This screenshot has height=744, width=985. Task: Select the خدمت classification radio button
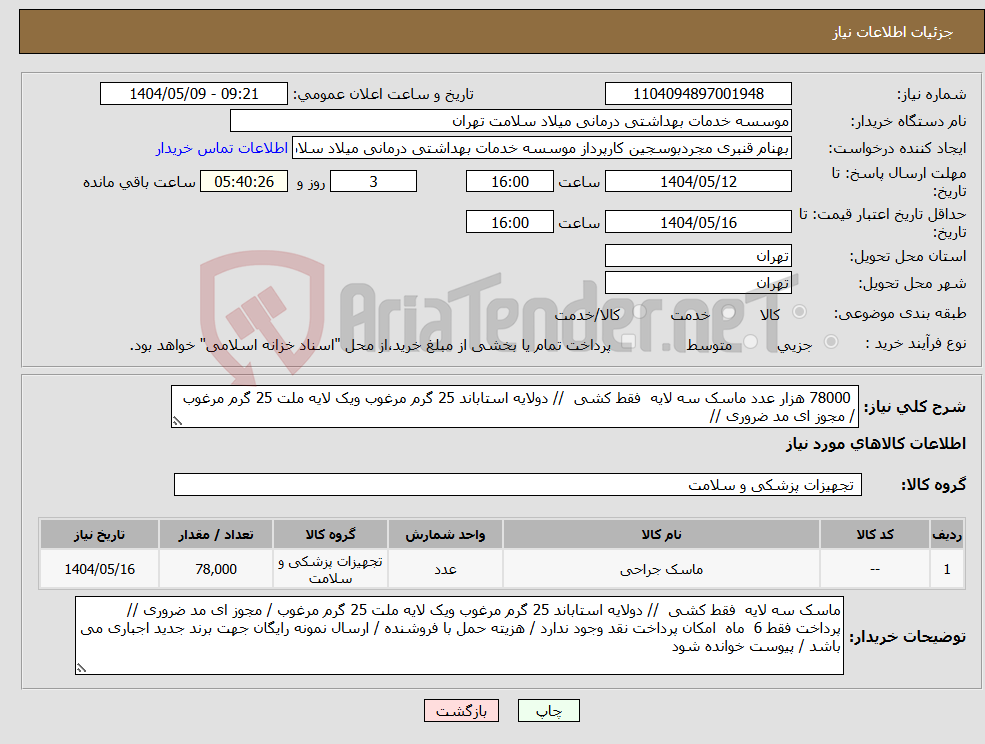727,311
